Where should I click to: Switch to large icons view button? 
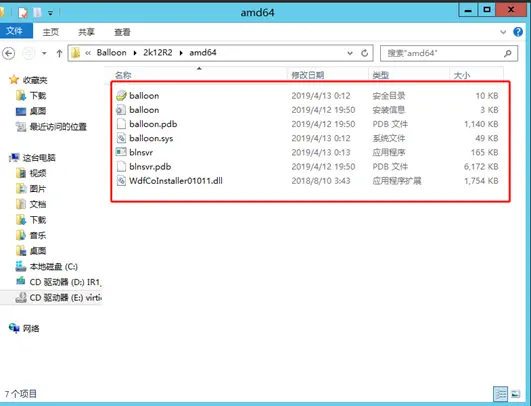(515, 394)
